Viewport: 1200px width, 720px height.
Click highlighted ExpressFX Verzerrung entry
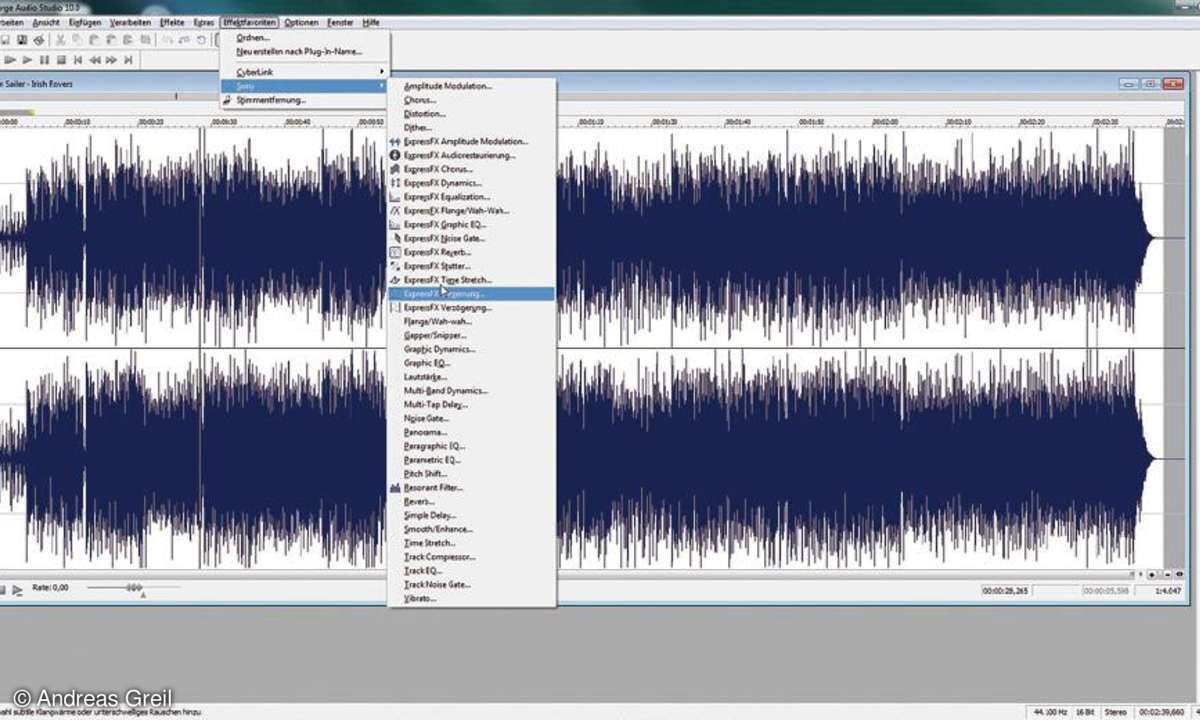471,294
